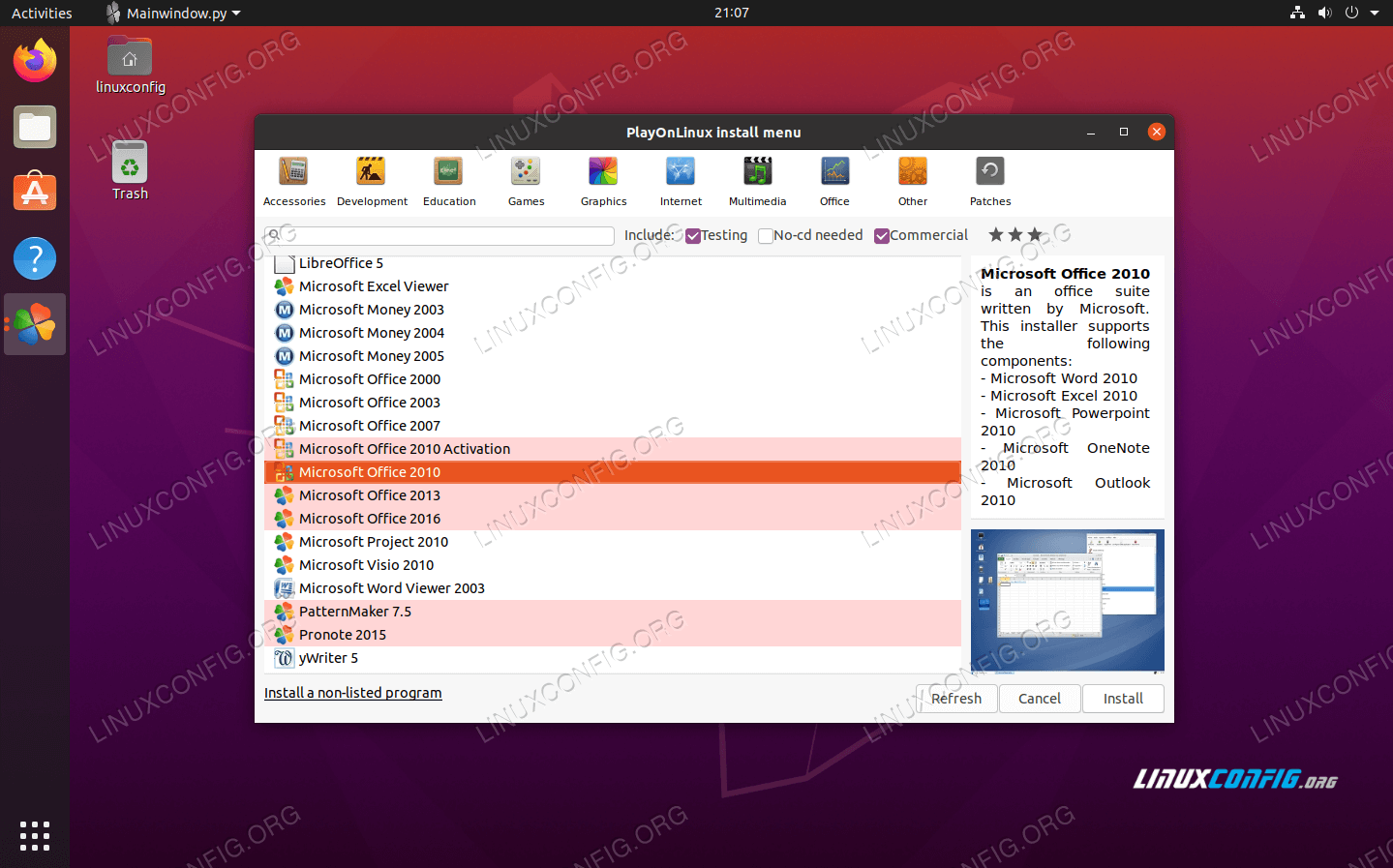Select Microsoft Office 2010 Activation

point(613,449)
